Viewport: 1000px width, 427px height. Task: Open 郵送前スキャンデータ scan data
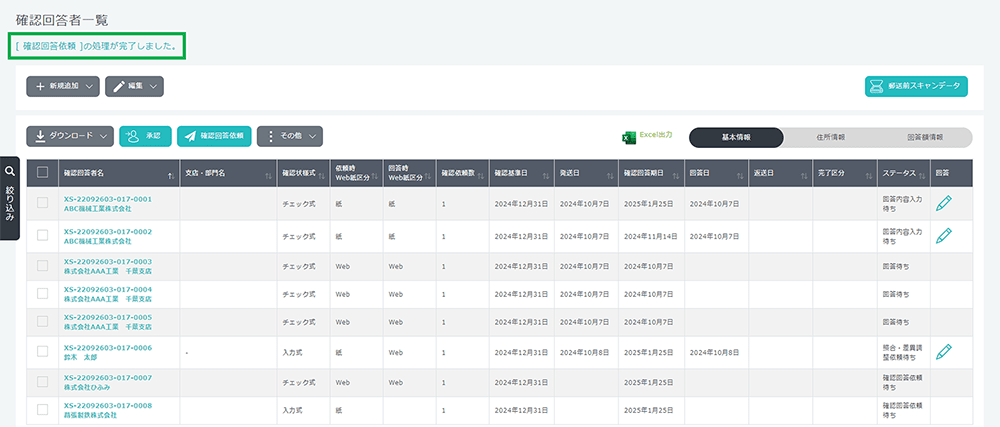point(915,86)
